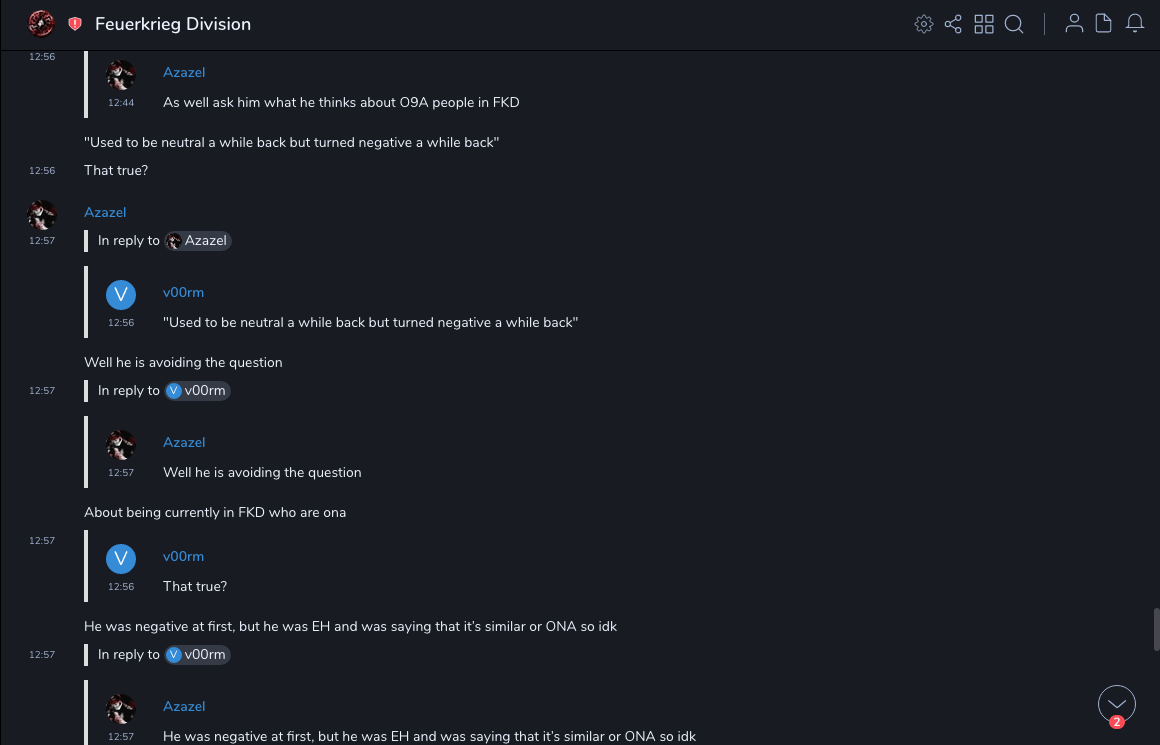Click v00rm's name above 'That true?' quote

pyautogui.click(x=183, y=556)
